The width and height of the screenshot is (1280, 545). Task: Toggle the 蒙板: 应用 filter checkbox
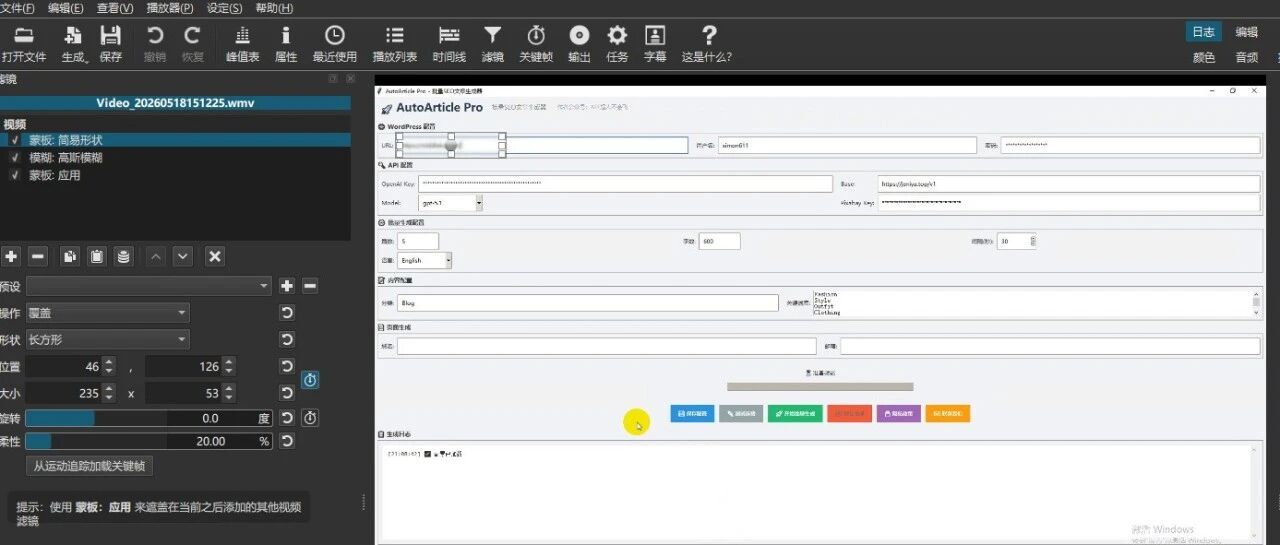(x=15, y=175)
